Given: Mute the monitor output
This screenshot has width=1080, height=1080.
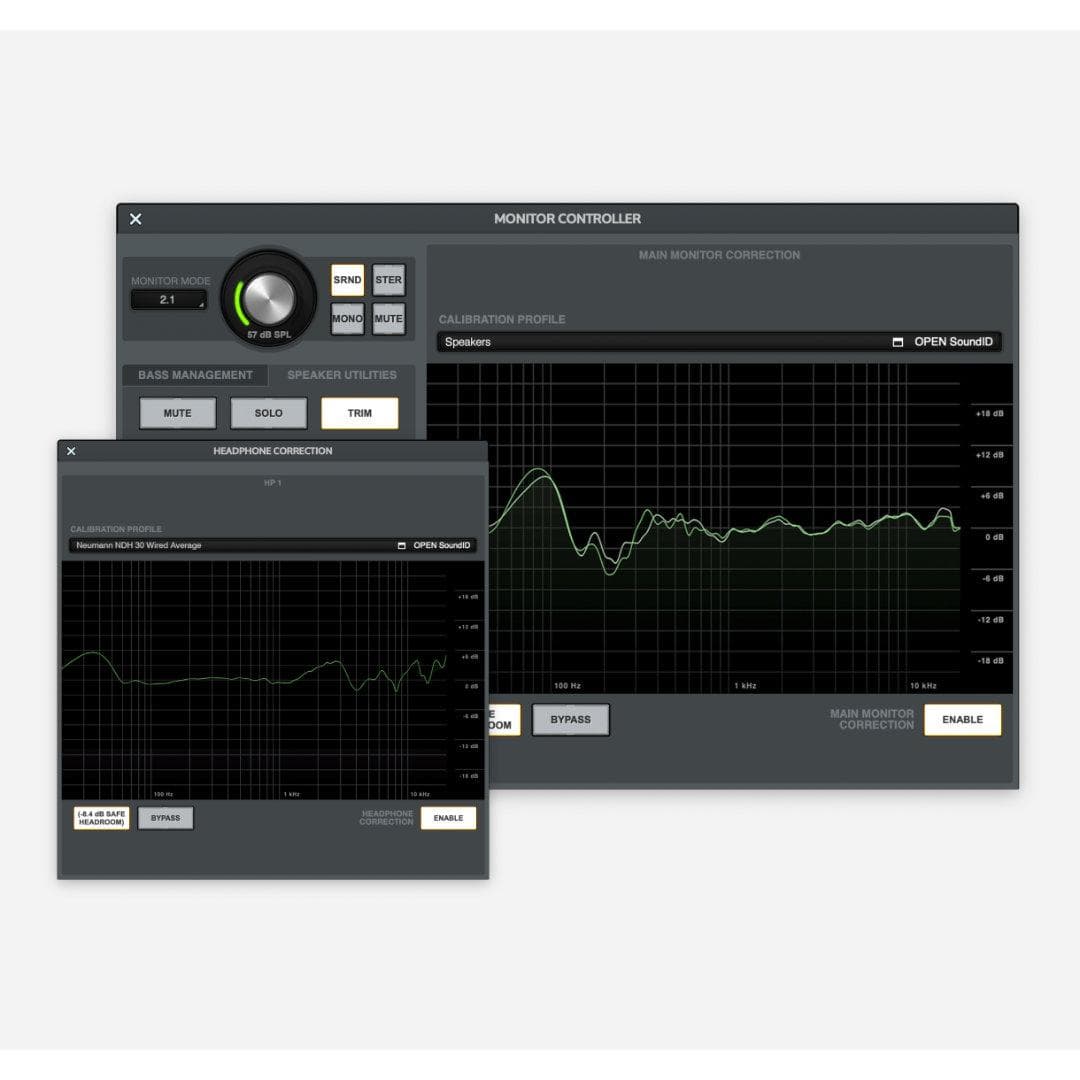Looking at the screenshot, I should click(388, 318).
